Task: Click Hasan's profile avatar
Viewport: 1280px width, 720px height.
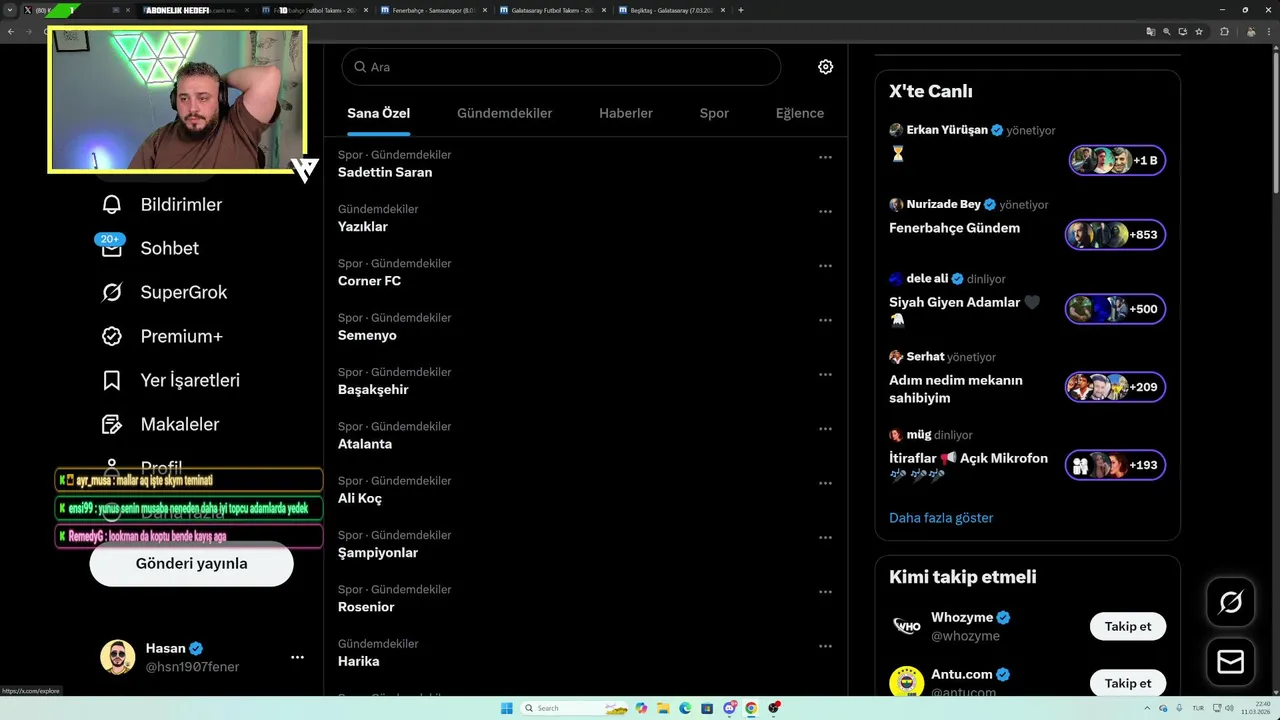Action: coord(118,657)
